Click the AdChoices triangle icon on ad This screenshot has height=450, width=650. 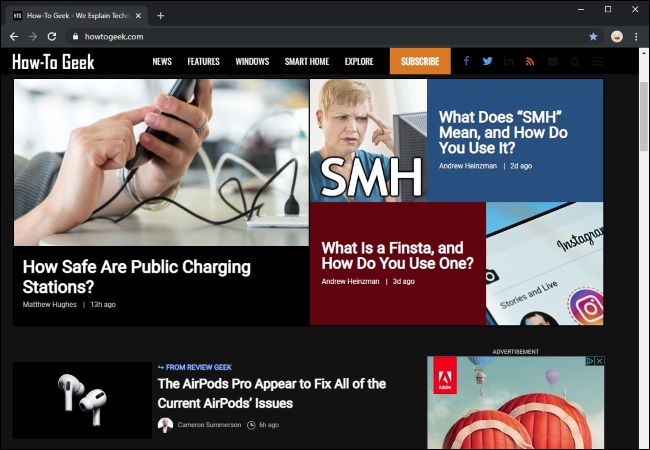[590, 361]
